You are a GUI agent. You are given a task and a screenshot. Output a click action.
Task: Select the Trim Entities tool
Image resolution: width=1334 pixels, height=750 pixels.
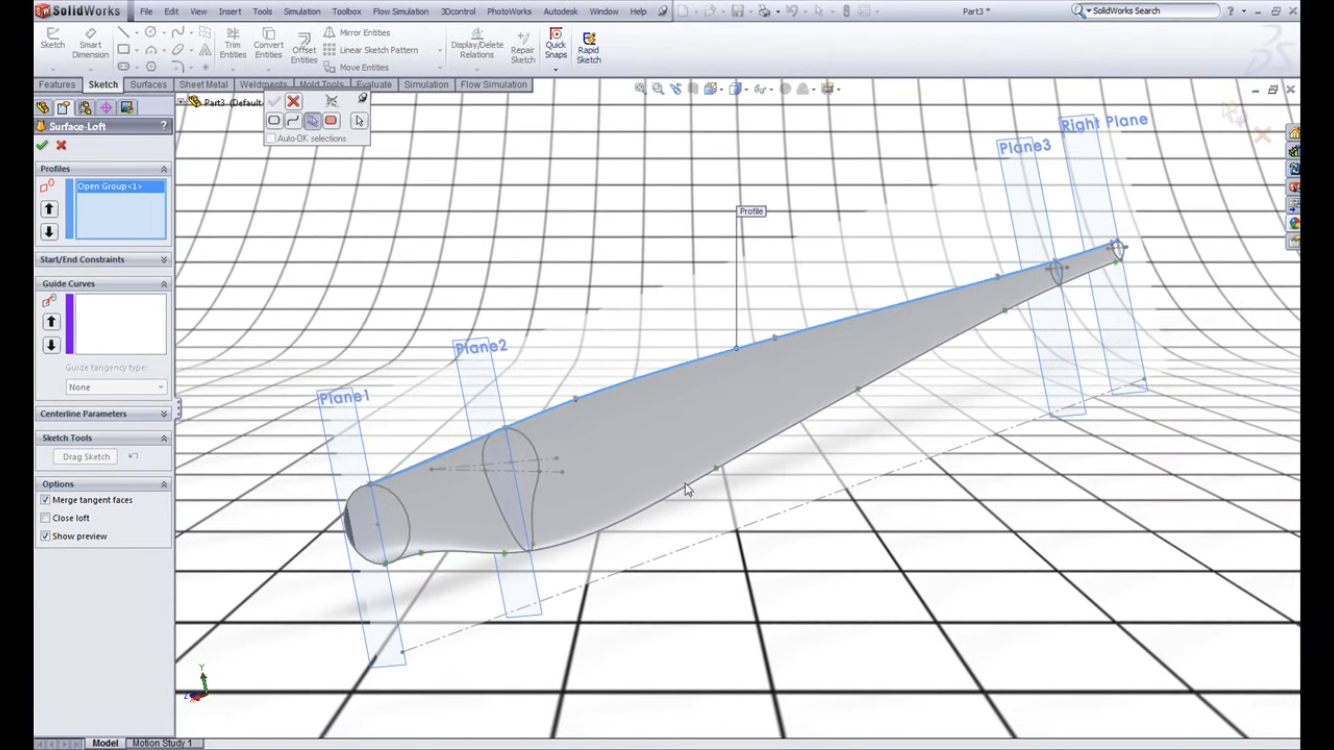[x=233, y=42]
